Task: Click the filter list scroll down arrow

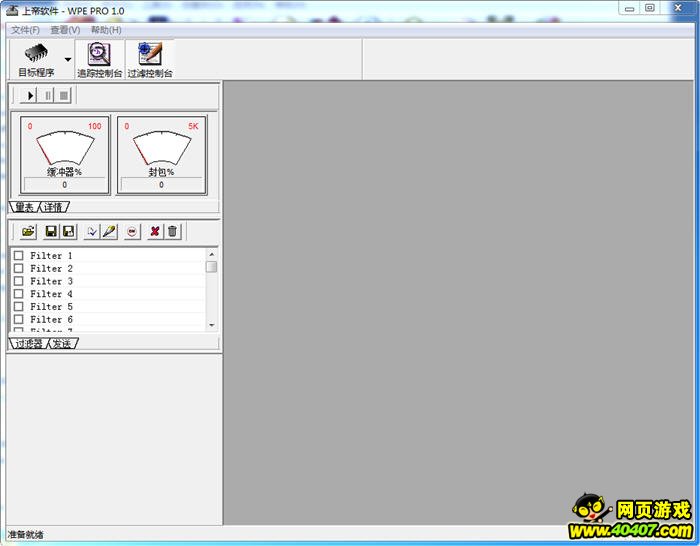Action: point(212,325)
